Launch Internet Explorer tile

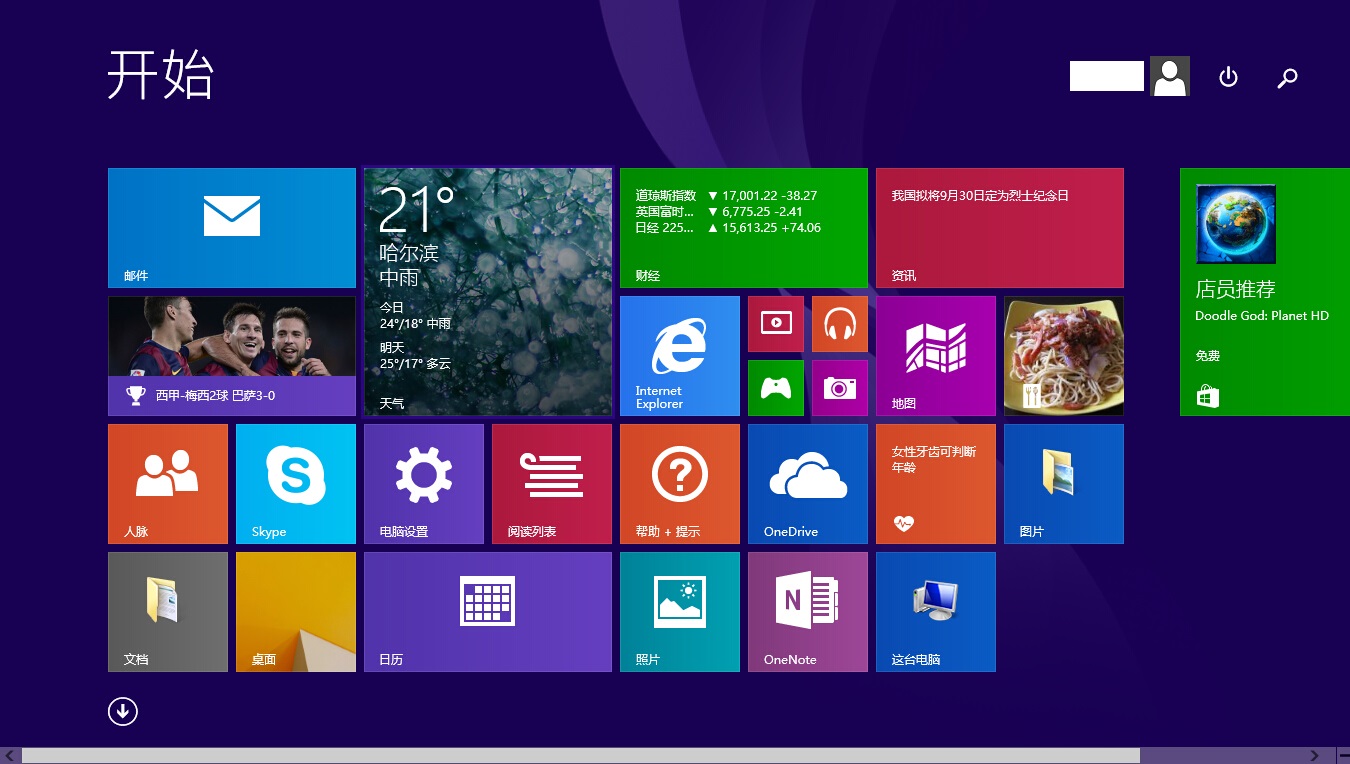coord(680,356)
